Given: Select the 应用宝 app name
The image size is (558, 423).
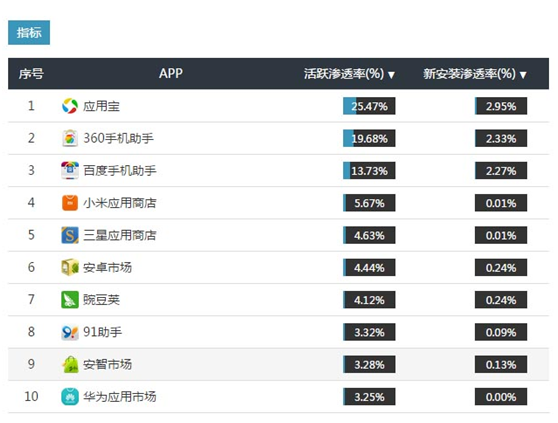Looking at the screenshot, I should click(101, 106).
